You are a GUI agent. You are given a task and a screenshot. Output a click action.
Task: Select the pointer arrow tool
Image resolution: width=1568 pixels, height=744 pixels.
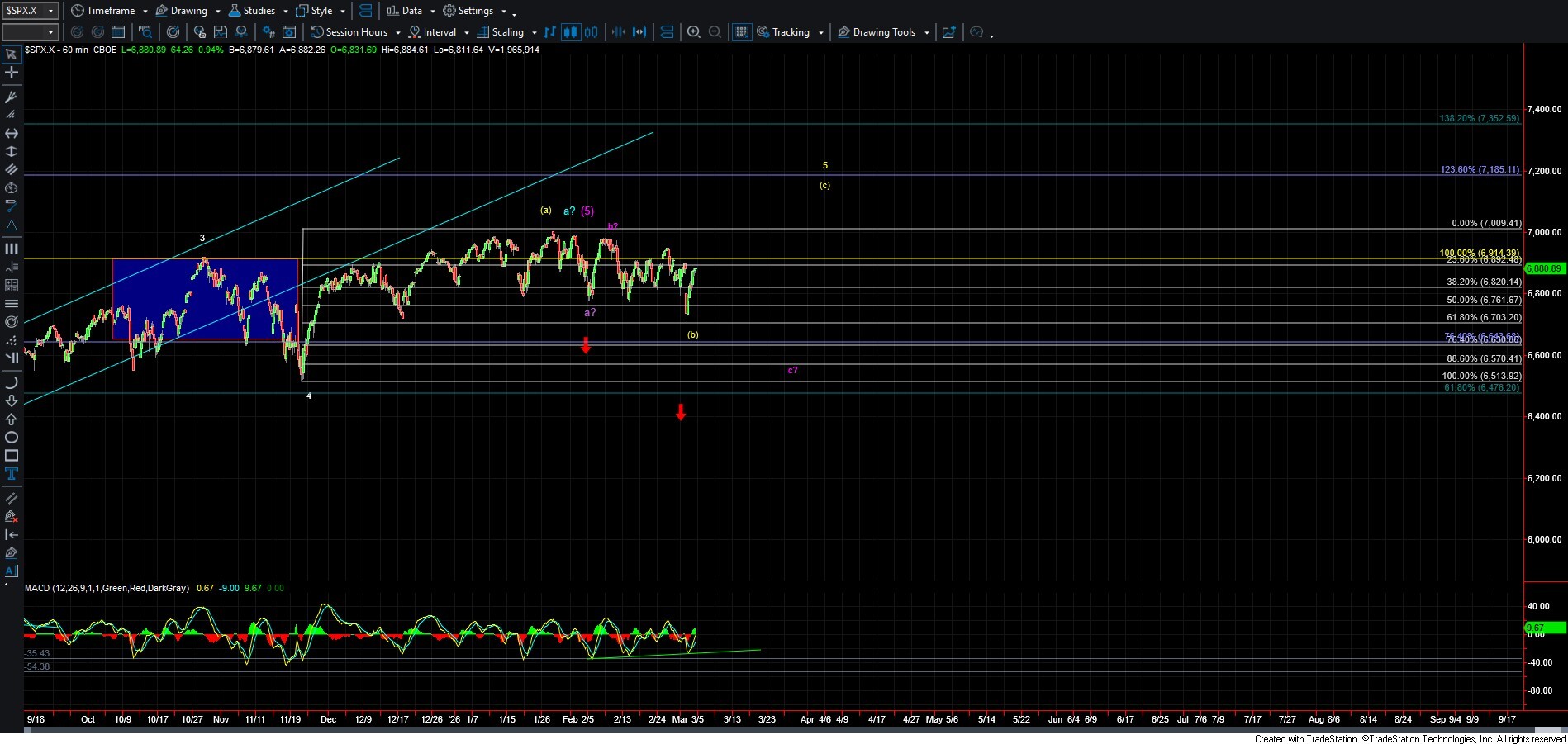pyautogui.click(x=12, y=54)
